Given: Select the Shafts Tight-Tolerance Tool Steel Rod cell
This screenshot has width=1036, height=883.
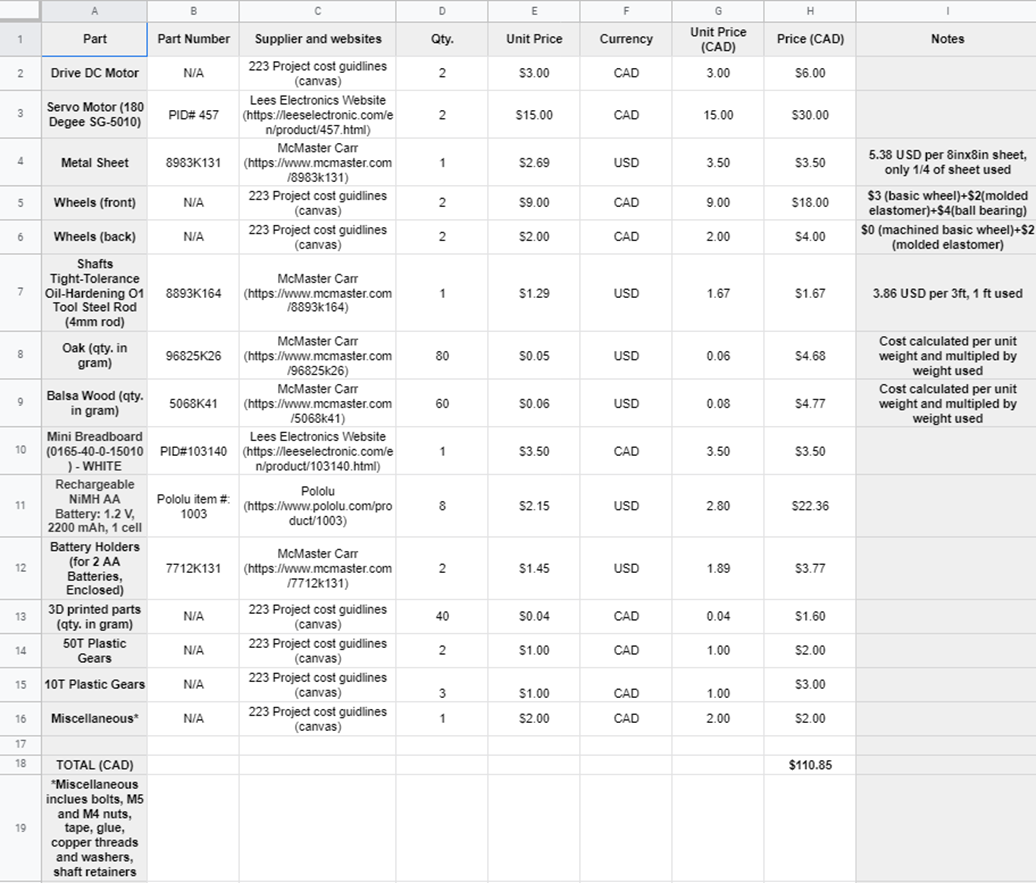Looking at the screenshot, I should (x=94, y=293).
